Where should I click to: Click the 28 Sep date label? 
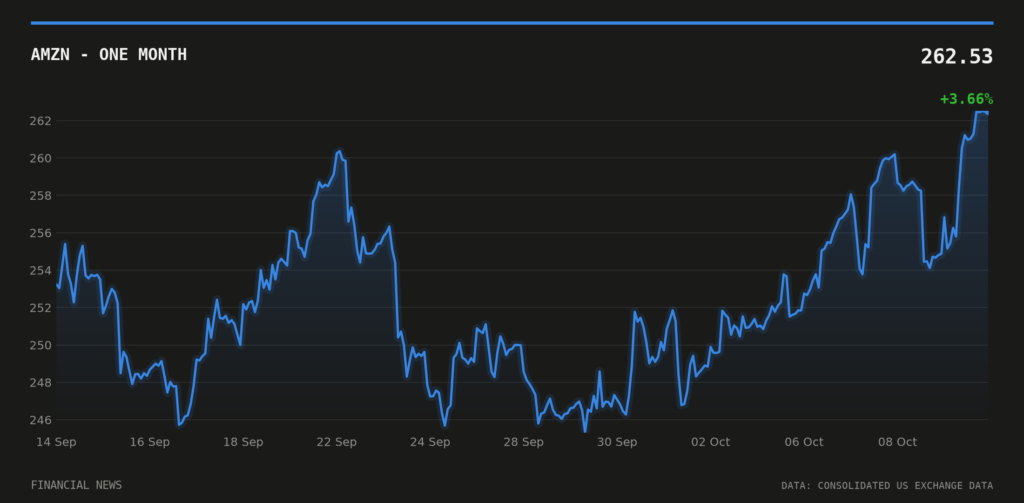point(523,442)
